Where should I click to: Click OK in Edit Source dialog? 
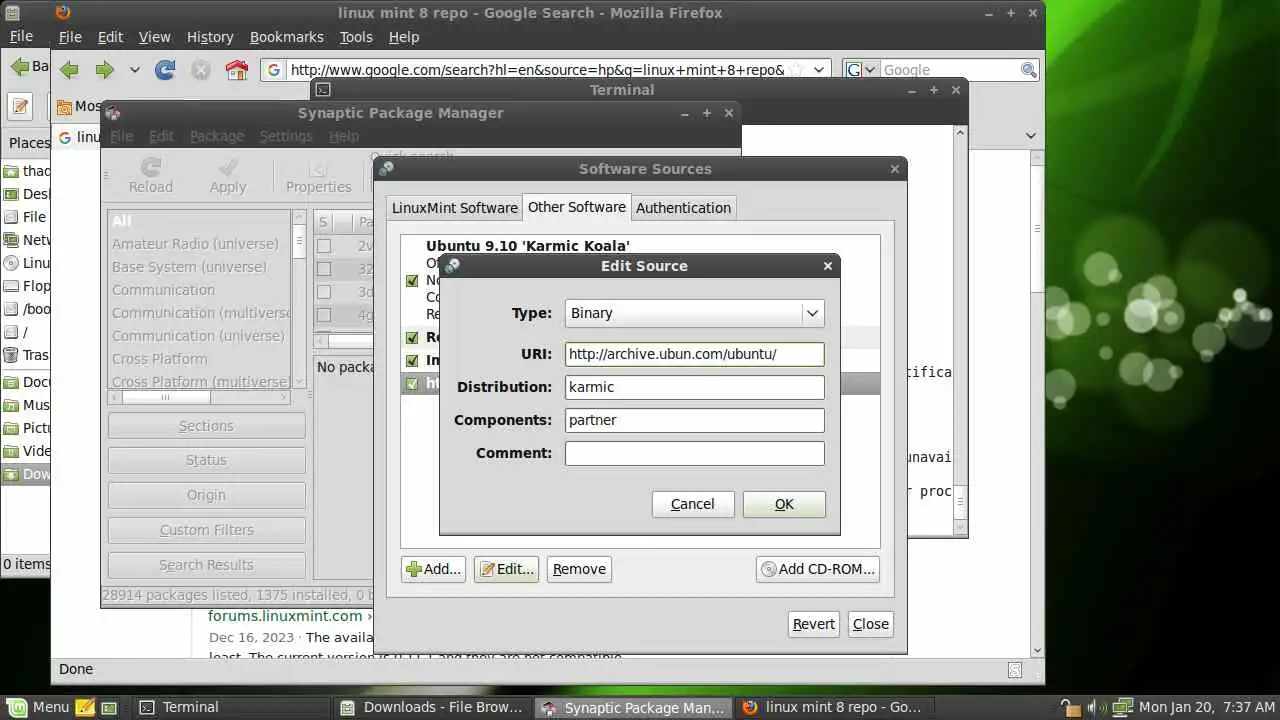pyautogui.click(x=784, y=504)
